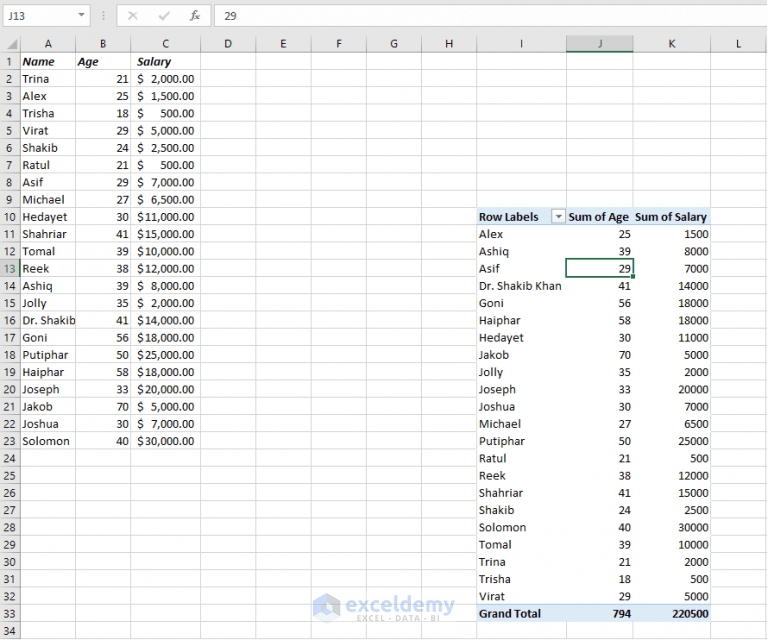The width and height of the screenshot is (768, 640).
Task: Select the cell containing Virat in column A
Action: click(x=48, y=131)
